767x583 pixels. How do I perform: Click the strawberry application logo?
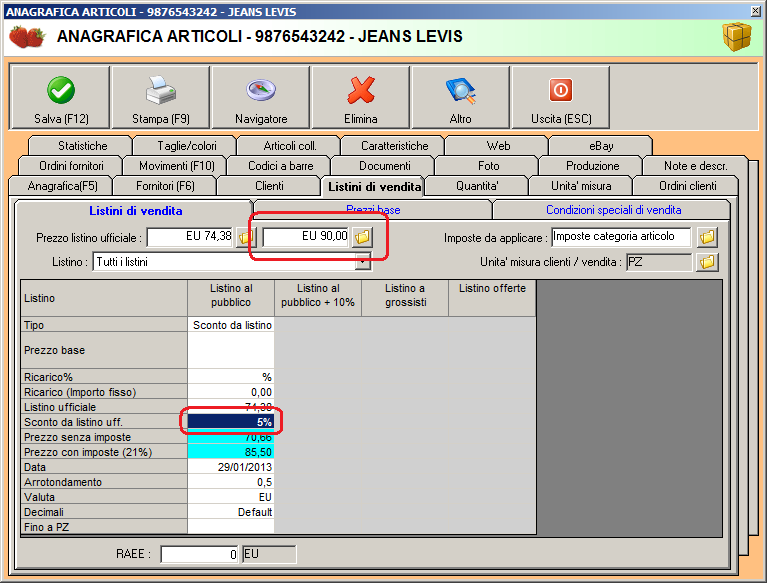click(x=27, y=37)
